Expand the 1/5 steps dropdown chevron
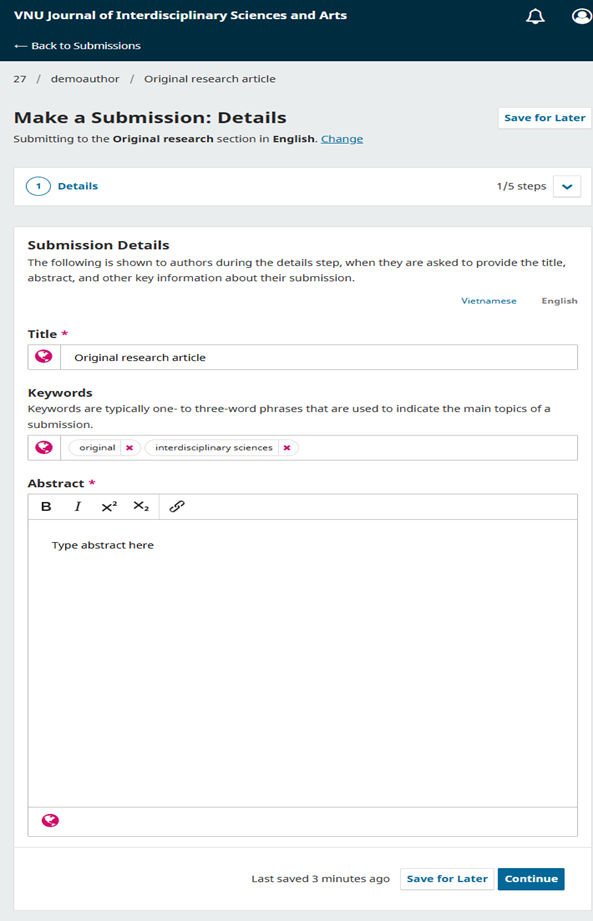Screen dimensions: 593x921 pyautogui.click(x=567, y=187)
